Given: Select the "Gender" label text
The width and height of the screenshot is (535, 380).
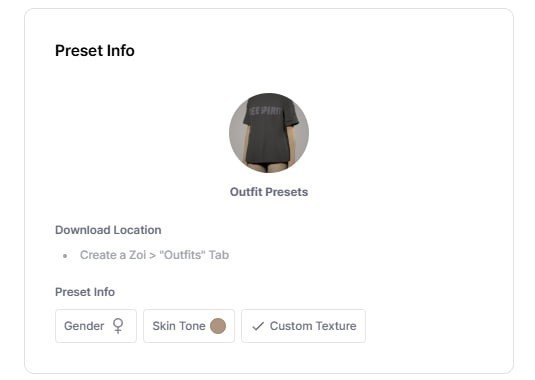Looking at the screenshot, I should [84, 326].
